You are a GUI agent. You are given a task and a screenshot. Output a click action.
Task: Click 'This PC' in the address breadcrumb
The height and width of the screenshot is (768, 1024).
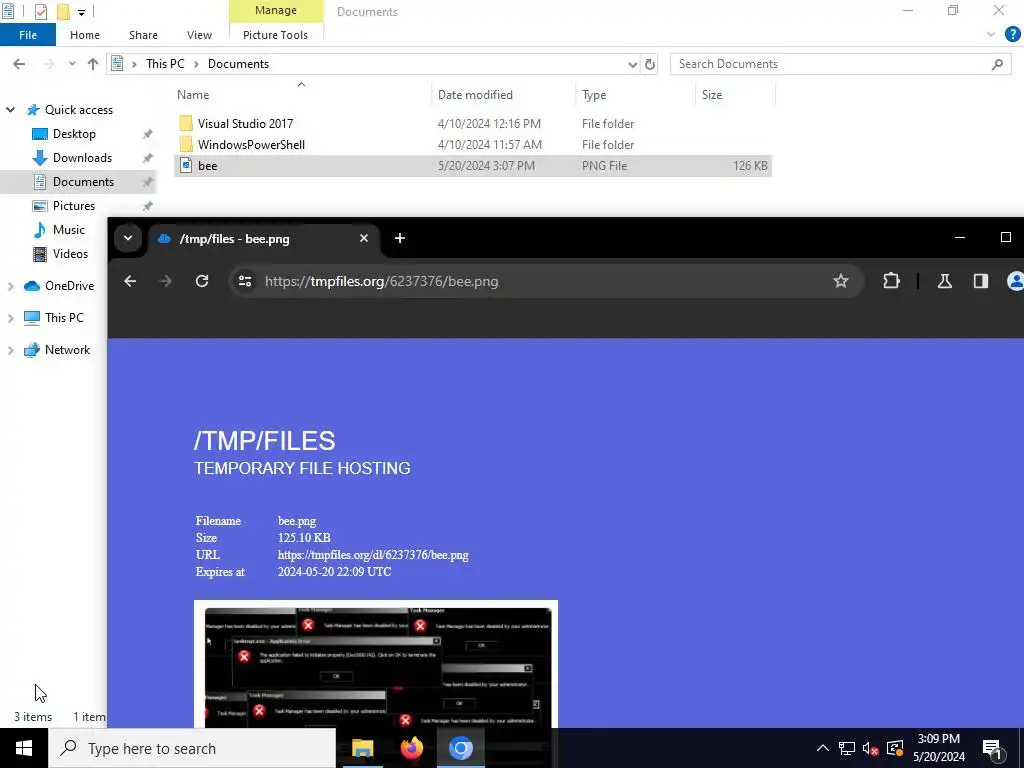coord(165,64)
